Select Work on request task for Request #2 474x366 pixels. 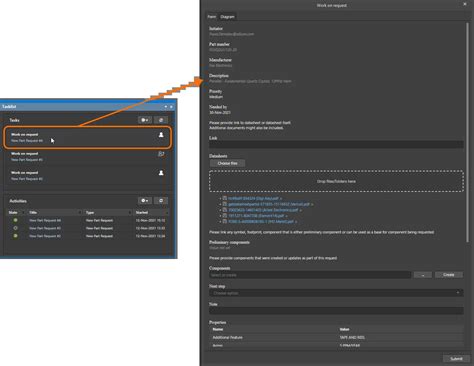pyautogui.click(x=87, y=175)
